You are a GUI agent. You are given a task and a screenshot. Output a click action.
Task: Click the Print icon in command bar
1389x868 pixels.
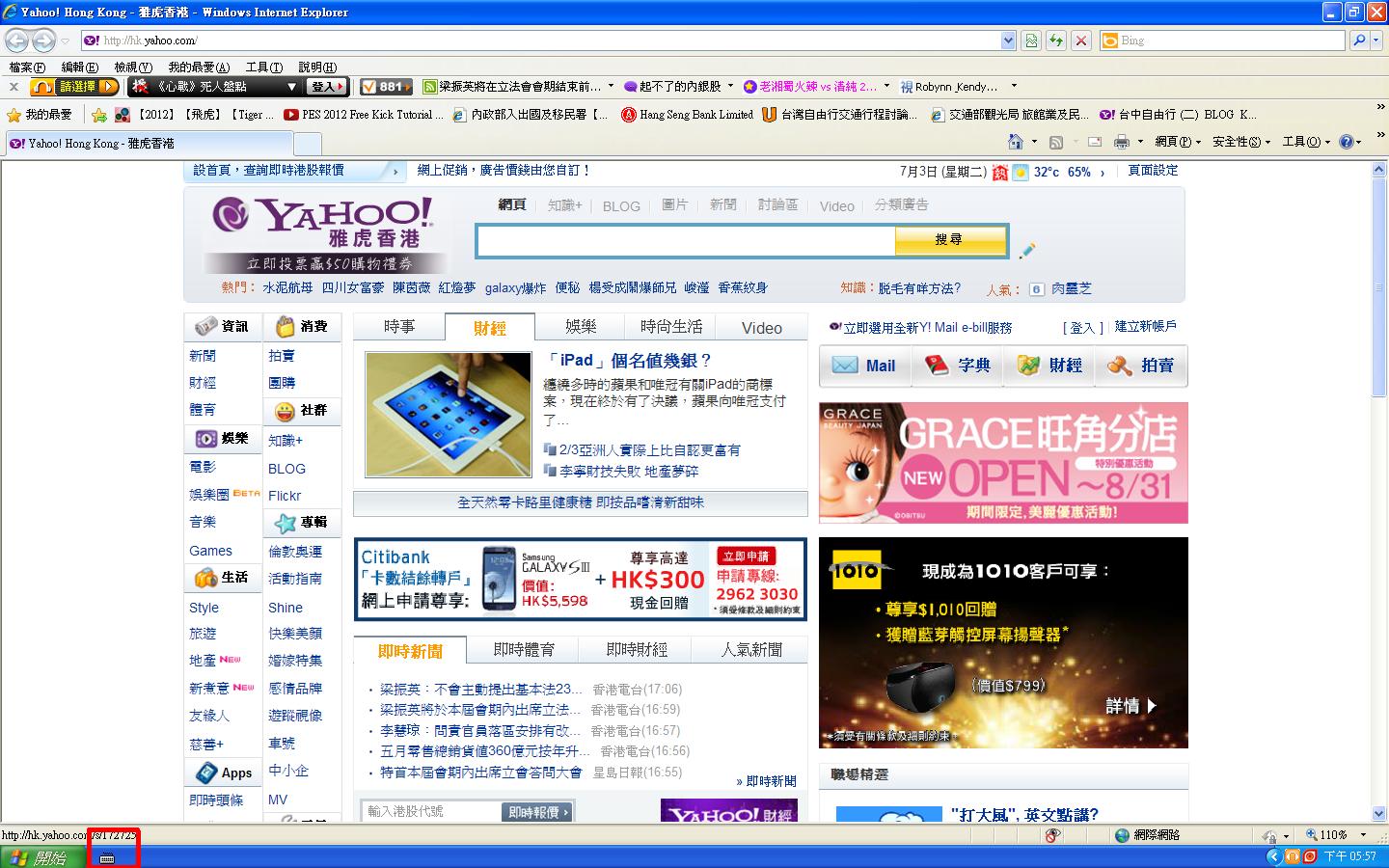1122,142
